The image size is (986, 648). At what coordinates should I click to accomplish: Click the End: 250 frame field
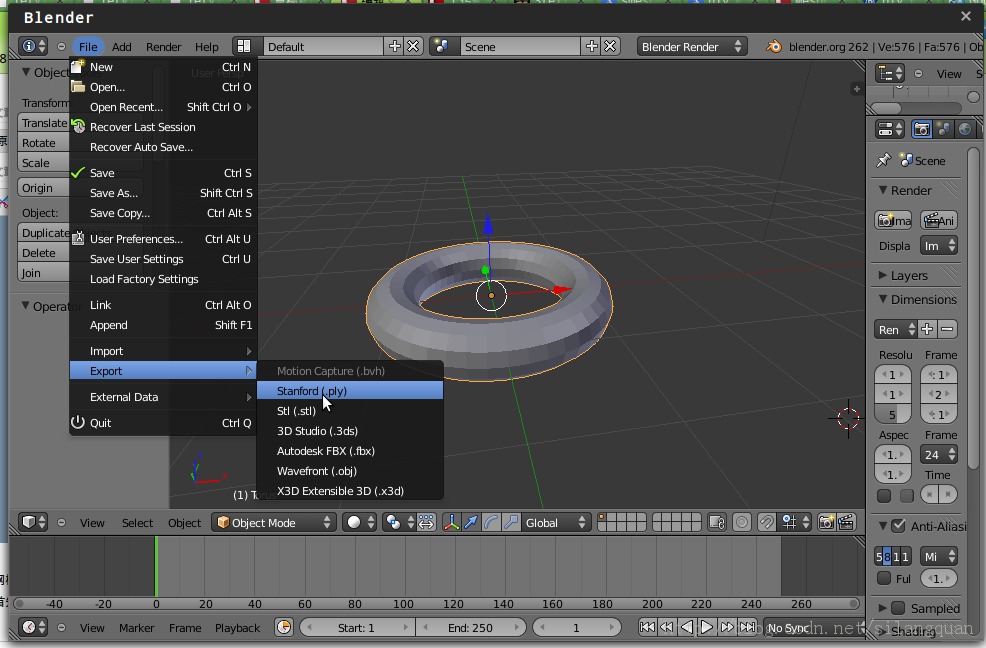point(470,628)
